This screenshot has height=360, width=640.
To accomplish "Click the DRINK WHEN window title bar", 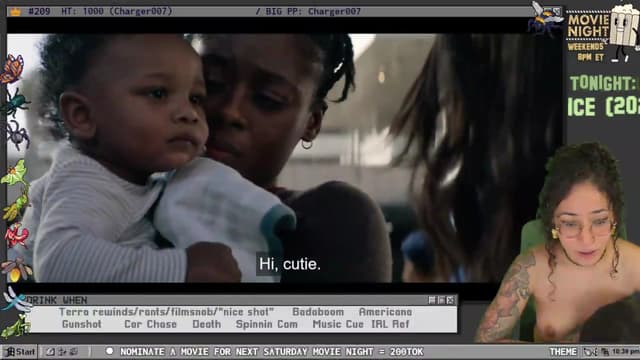I will tap(241, 300).
